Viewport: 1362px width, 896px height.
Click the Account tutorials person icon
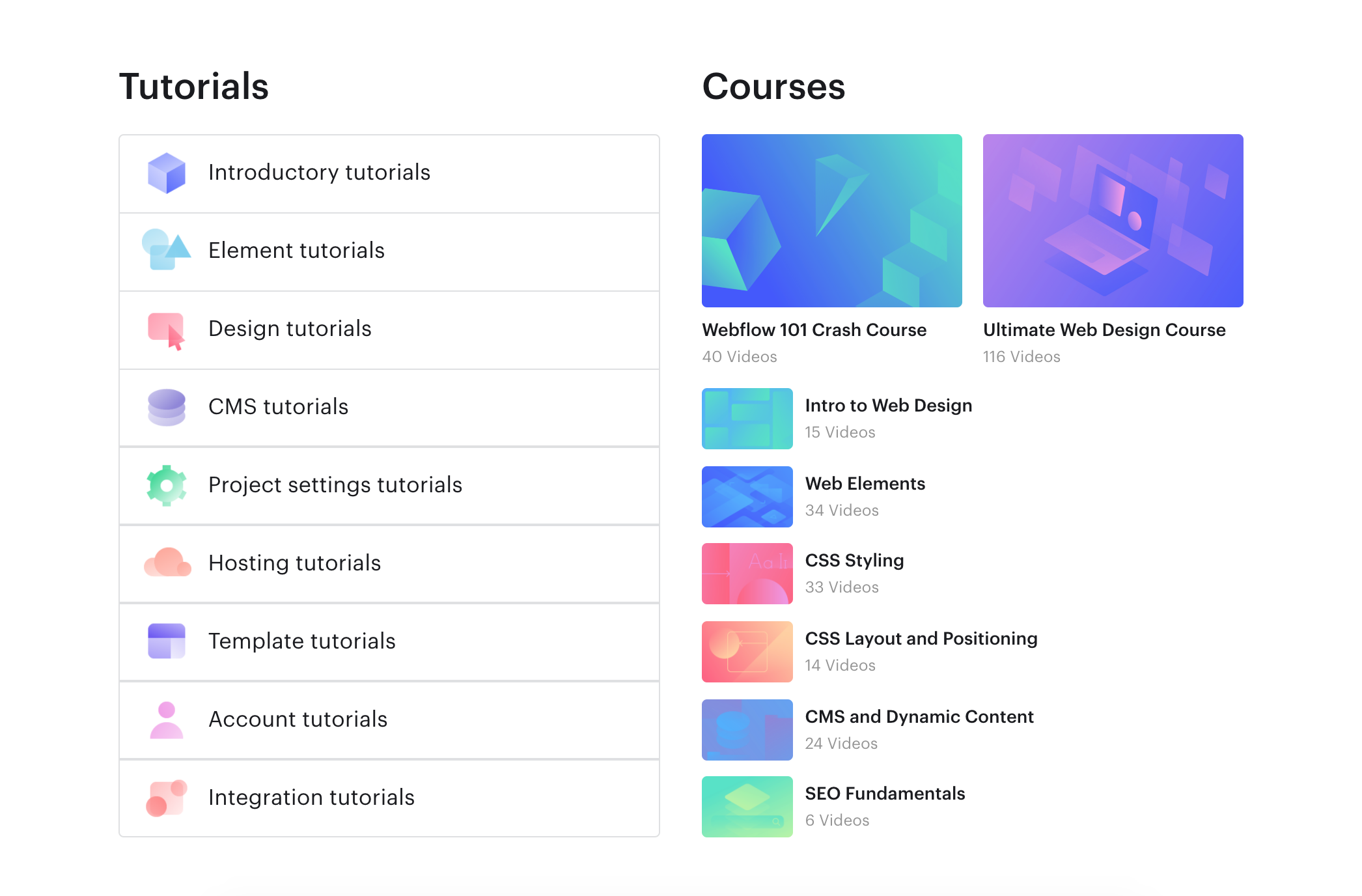[x=167, y=720]
